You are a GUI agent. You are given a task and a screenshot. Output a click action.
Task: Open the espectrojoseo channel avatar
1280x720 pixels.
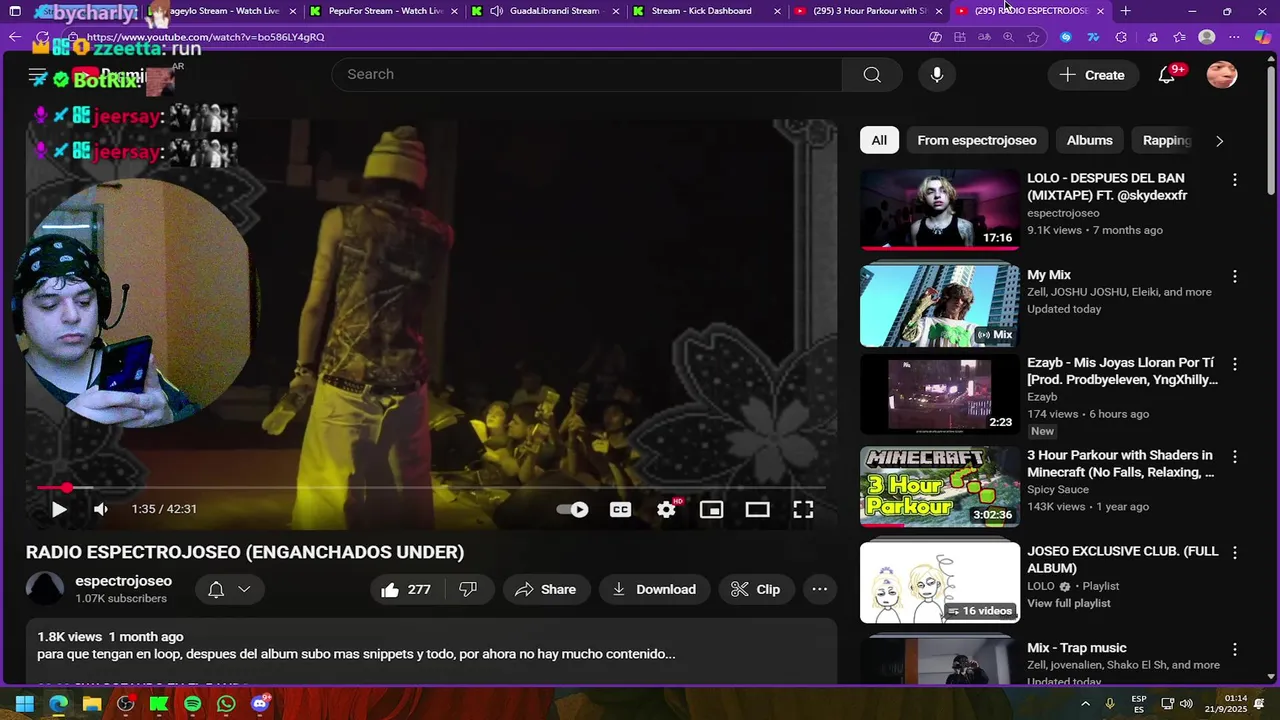[45, 589]
